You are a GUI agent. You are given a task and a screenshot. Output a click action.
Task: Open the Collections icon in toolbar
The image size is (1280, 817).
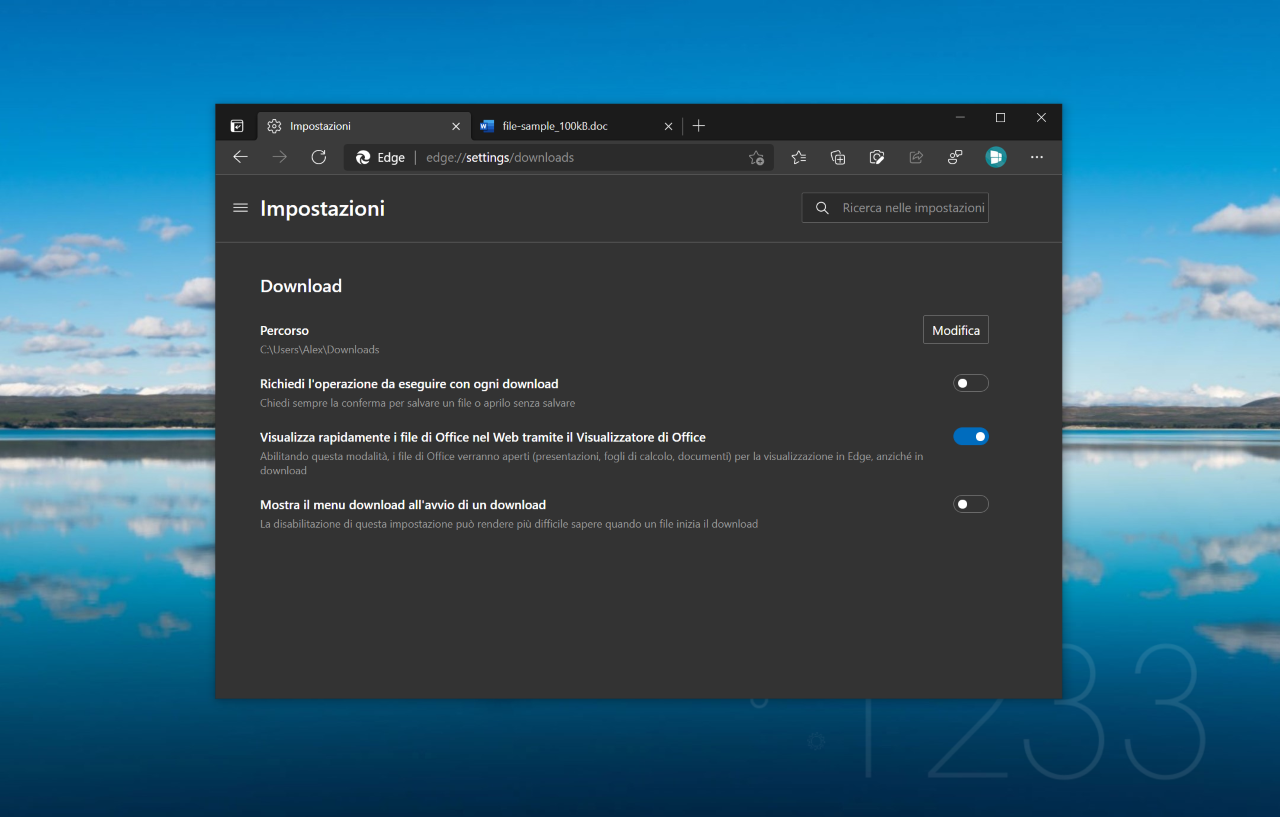pos(838,157)
